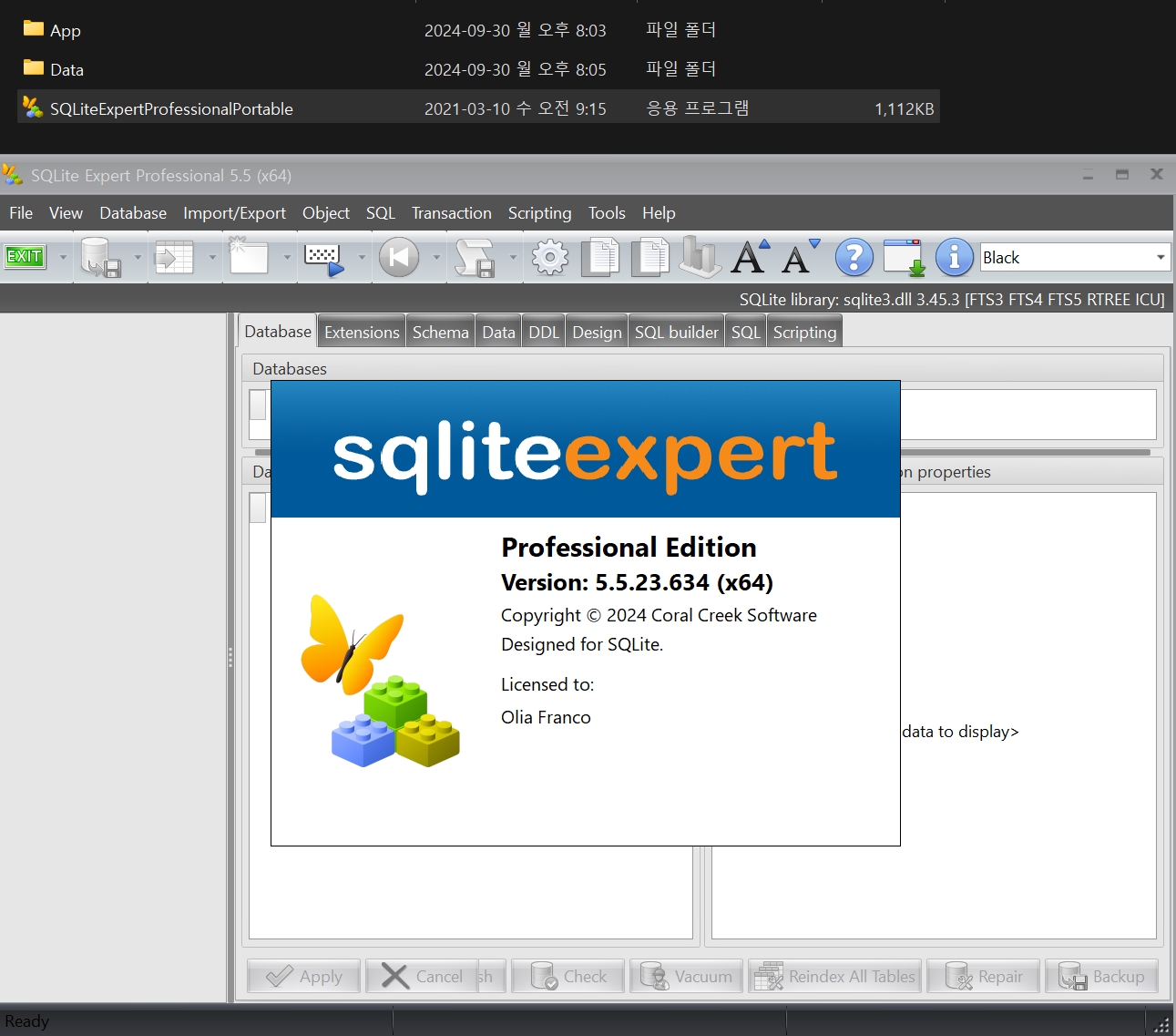
Task: Click the second paste documents toolbar icon
Action: (650, 257)
